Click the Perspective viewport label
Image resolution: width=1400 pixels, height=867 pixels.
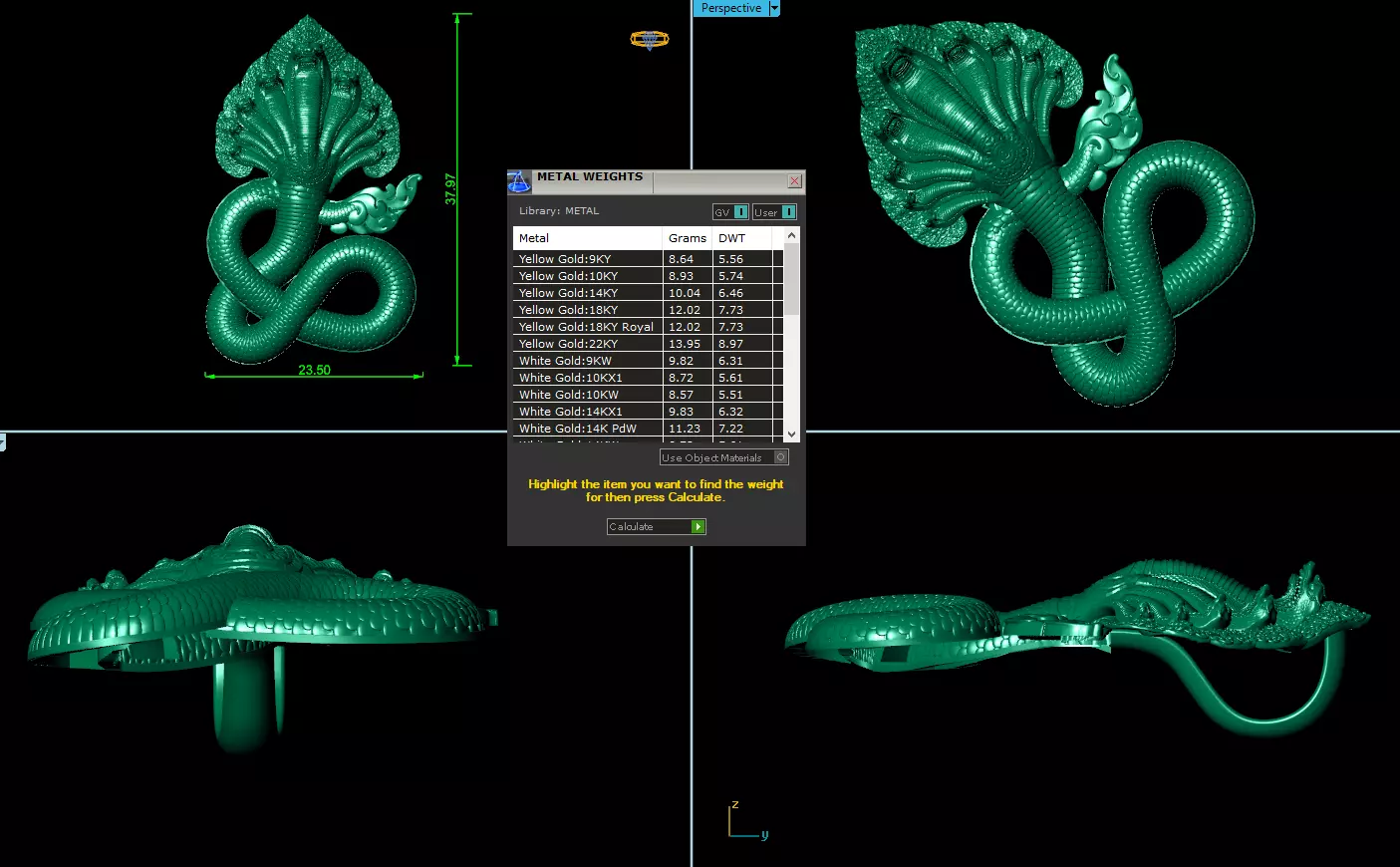730,8
